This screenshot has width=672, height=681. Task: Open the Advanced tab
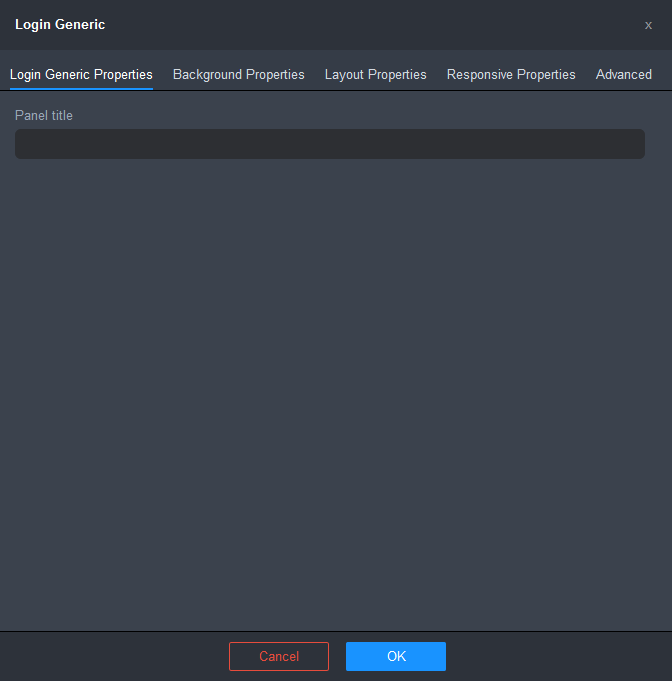pyautogui.click(x=624, y=75)
